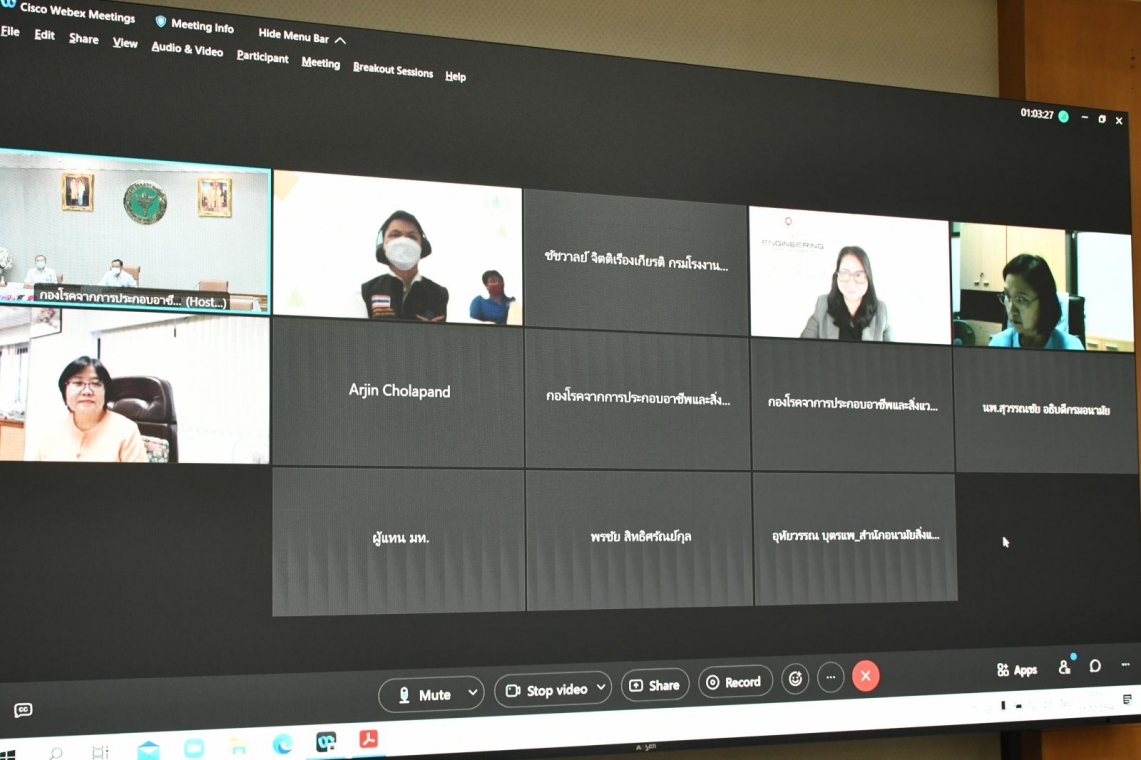This screenshot has height=760, width=1141.
Task: Click the Windows Start button
Action: [x=7, y=753]
